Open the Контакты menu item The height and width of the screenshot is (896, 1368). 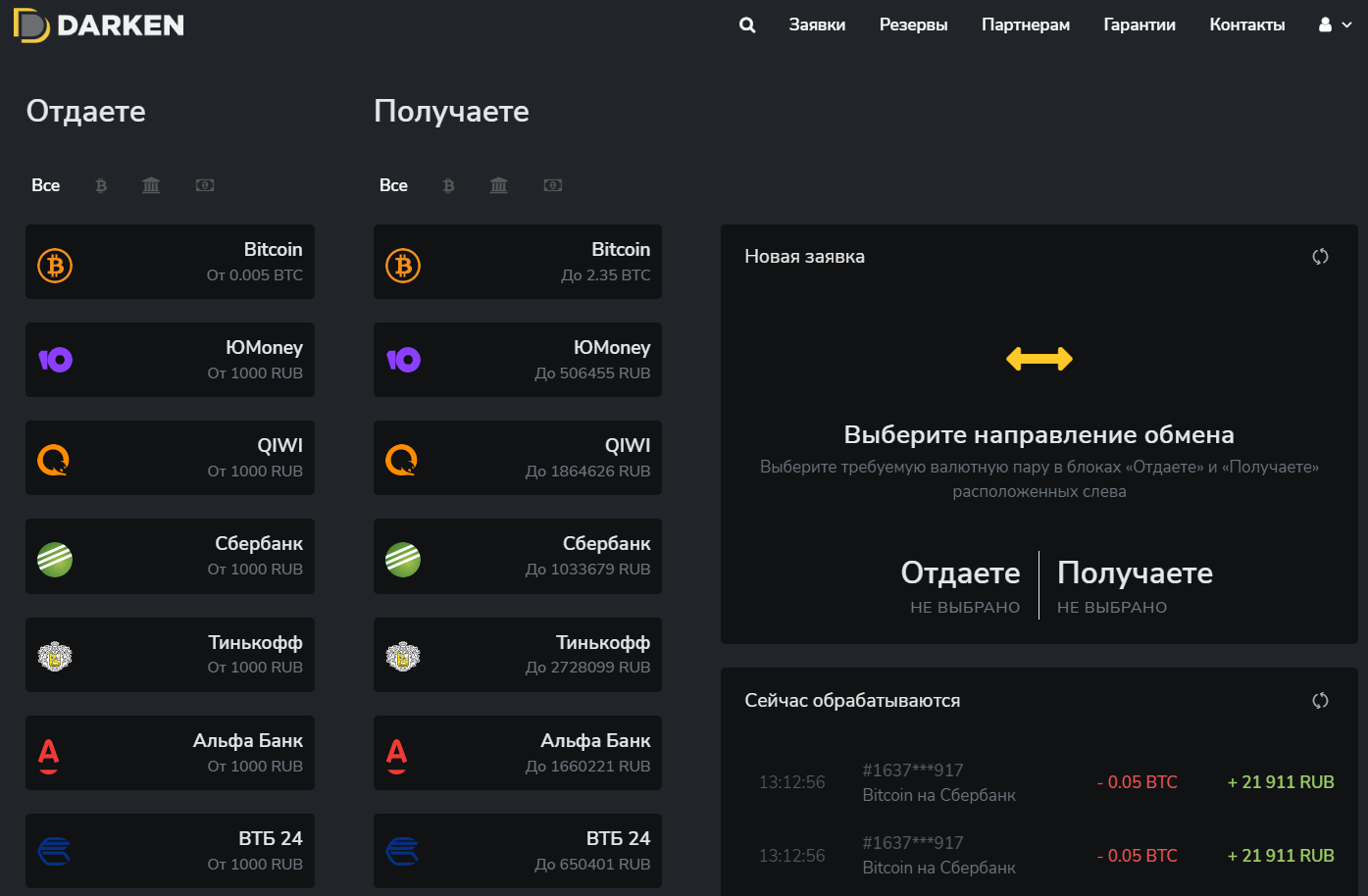(1247, 25)
